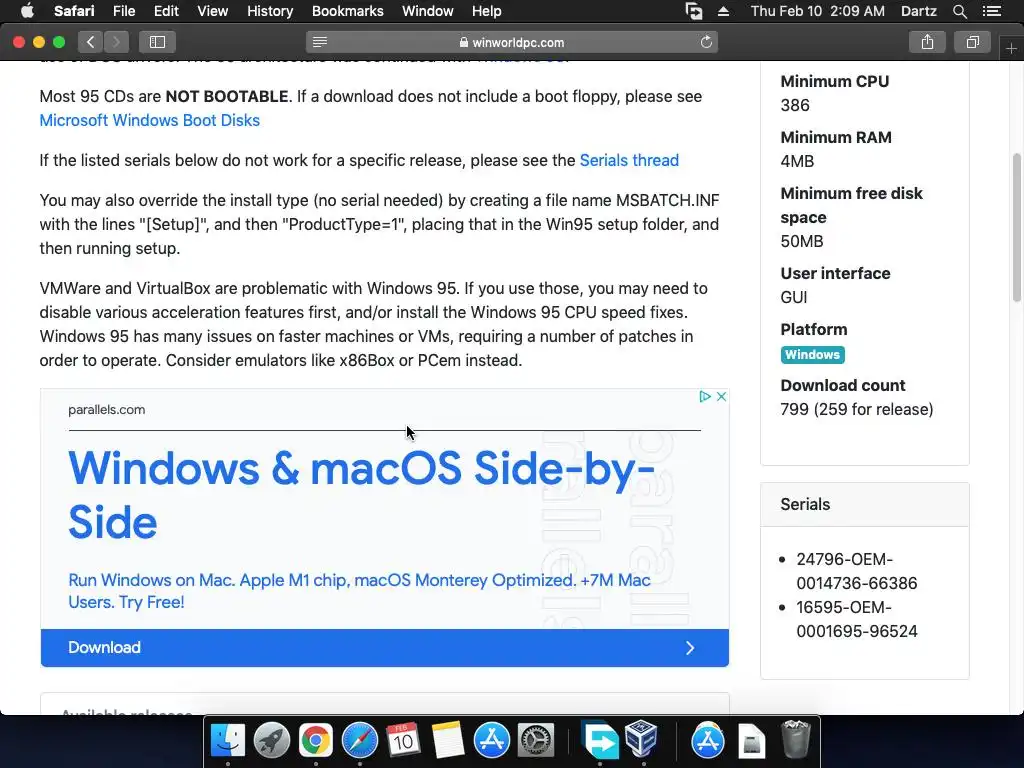This screenshot has width=1024, height=768.
Task: Click the arrow on Download banner
Action: click(690, 648)
